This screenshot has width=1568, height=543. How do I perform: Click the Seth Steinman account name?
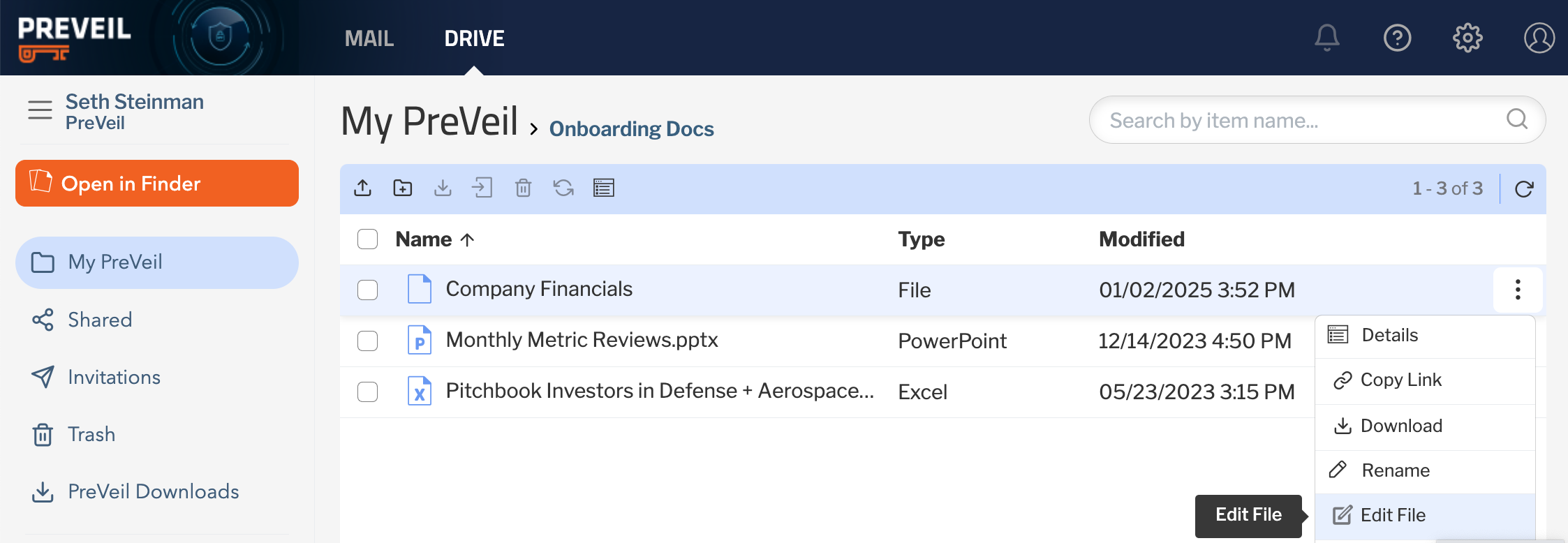(x=134, y=102)
